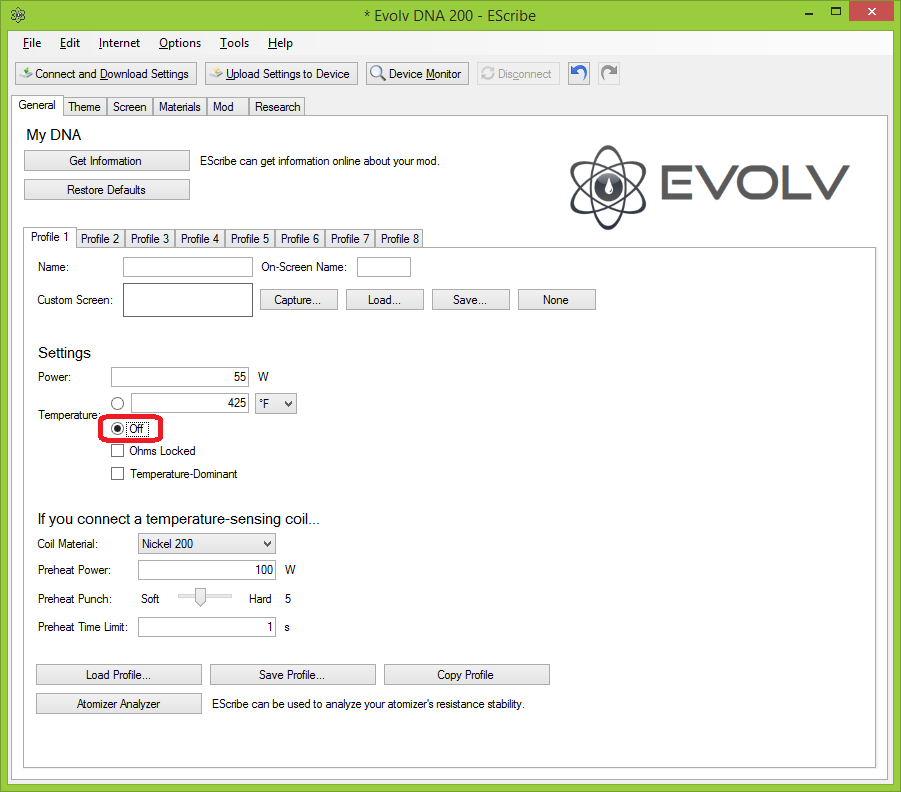
Task: Open the Device Monitor
Action: [x=417, y=74]
